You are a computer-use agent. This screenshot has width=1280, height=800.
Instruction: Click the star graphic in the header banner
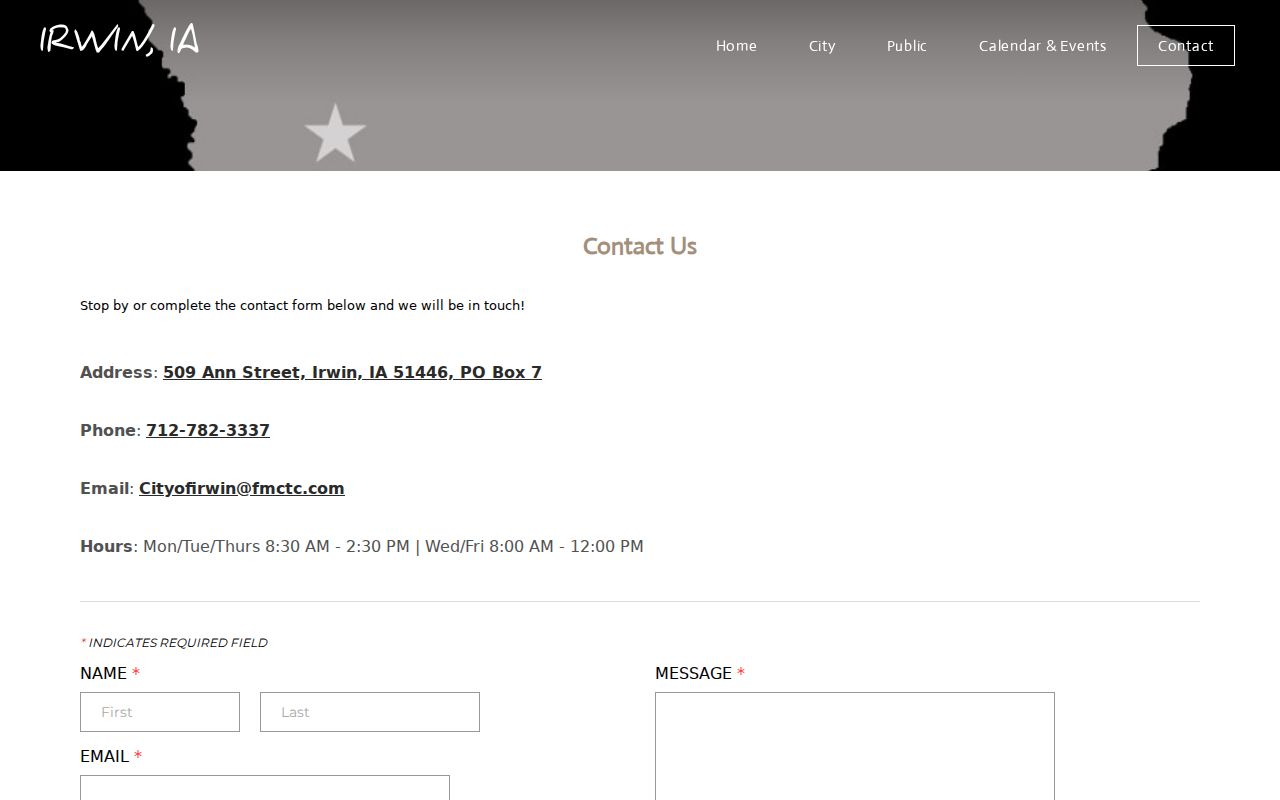pos(335,133)
